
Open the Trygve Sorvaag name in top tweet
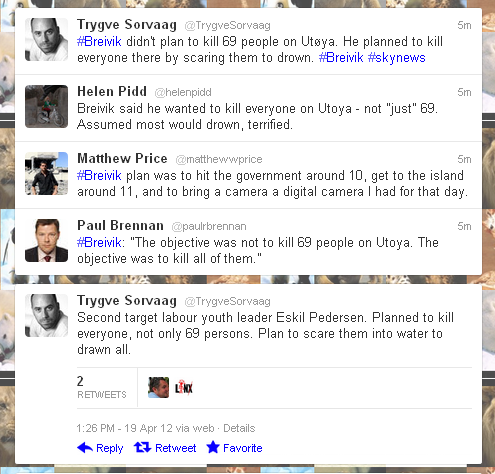pyautogui.click(x=127, y=25)
